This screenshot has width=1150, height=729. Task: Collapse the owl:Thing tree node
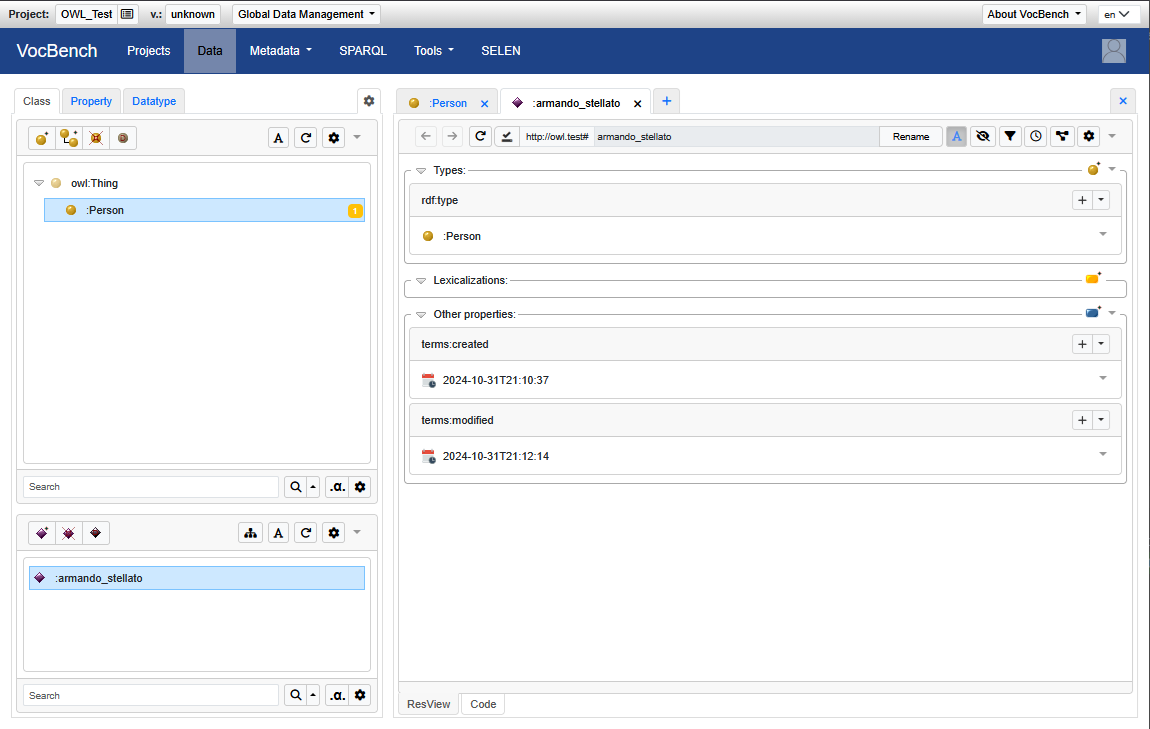click(x=39, y=183)
